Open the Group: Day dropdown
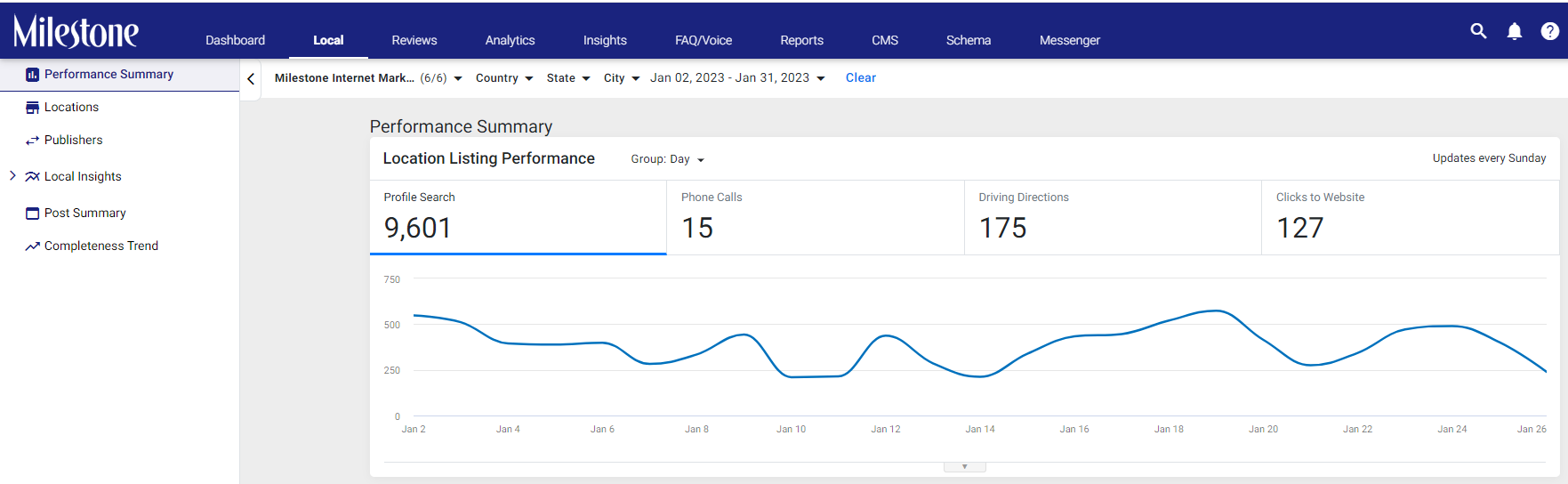 point(668,159)
